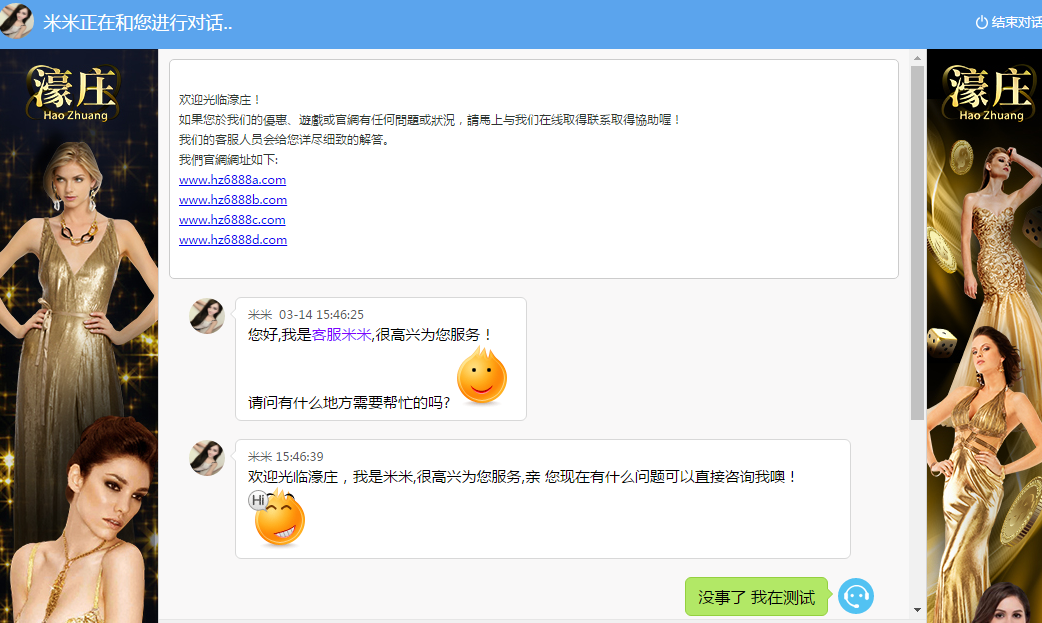Click agent avatar beside 15:46:39 message

tap(207, 458)
